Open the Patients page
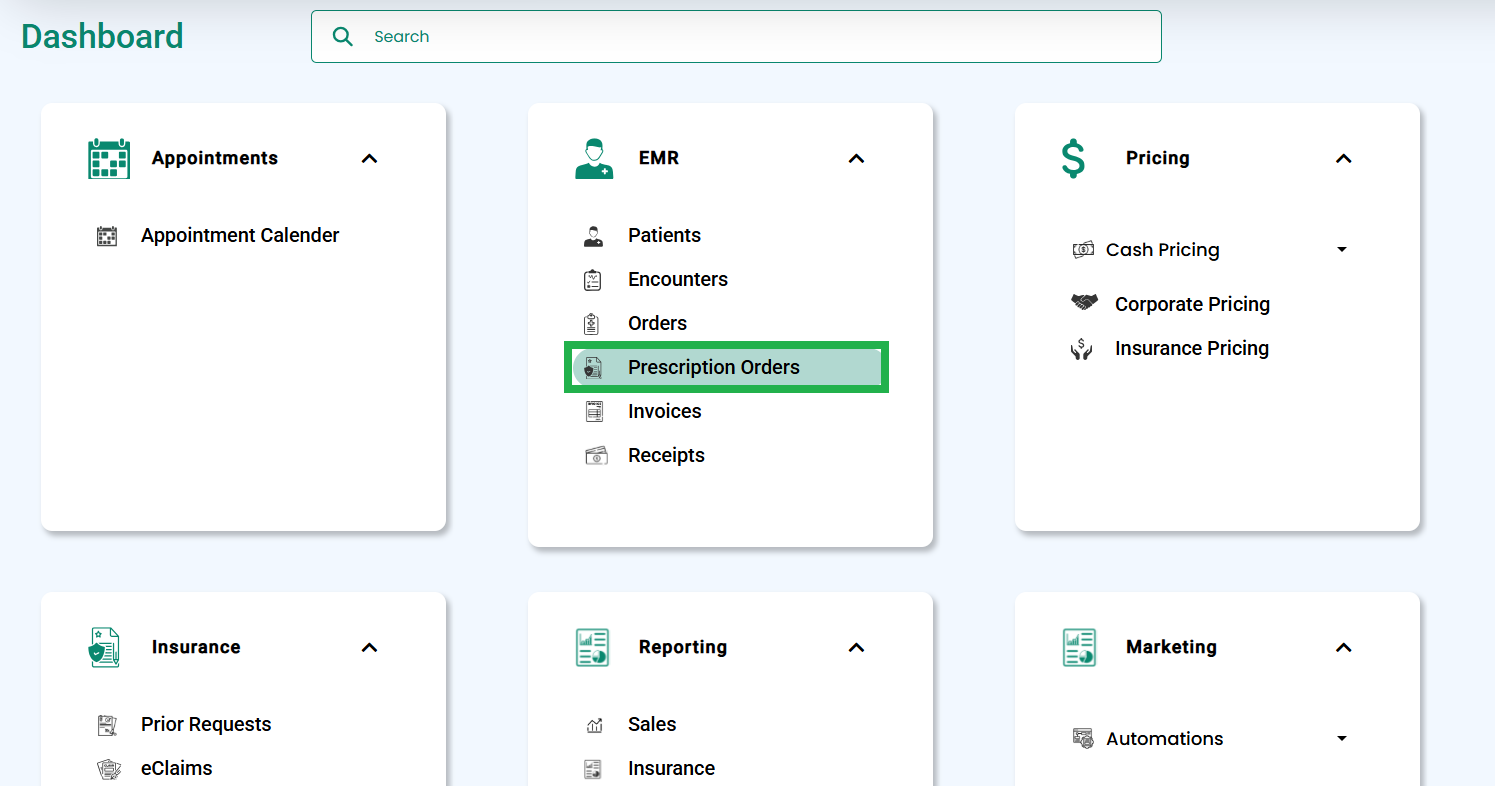1495x786 pixels. 664,236
